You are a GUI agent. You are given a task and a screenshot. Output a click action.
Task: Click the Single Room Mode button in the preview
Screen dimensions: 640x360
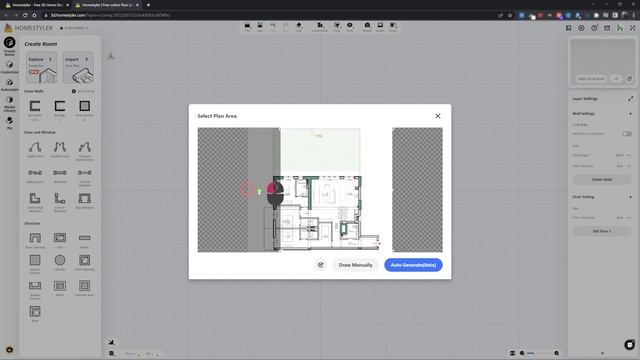[x=591, y=78]
